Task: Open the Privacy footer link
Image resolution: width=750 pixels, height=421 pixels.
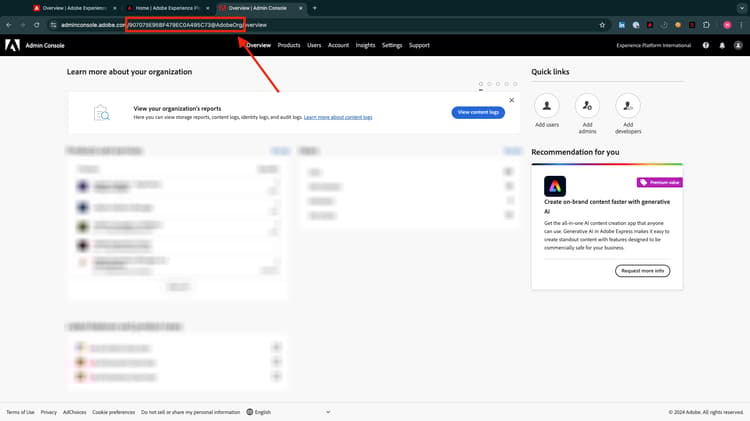Action: (49, 412)
